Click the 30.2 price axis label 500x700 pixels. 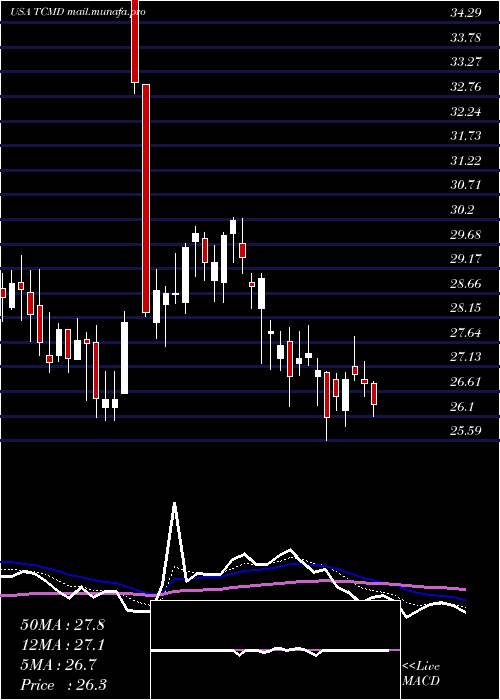(462, 210)
